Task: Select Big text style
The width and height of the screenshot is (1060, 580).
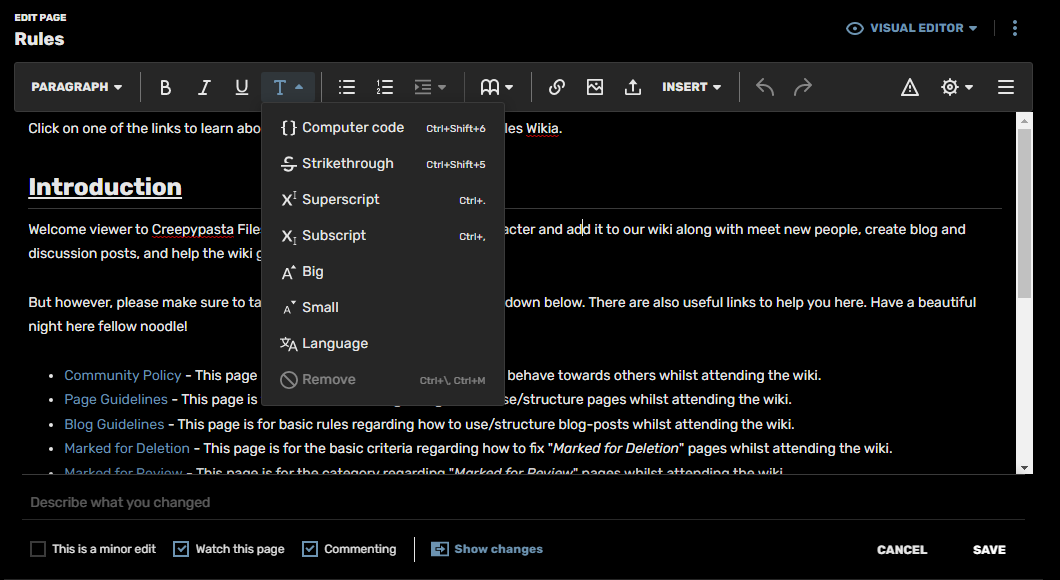Action: coord(383,272)
